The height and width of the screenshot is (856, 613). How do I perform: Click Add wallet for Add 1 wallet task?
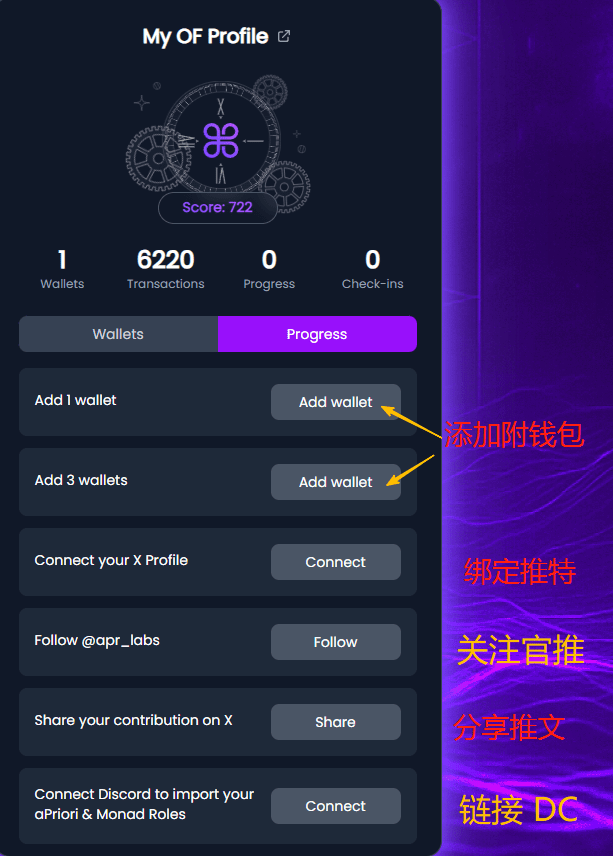pos(336,402)
